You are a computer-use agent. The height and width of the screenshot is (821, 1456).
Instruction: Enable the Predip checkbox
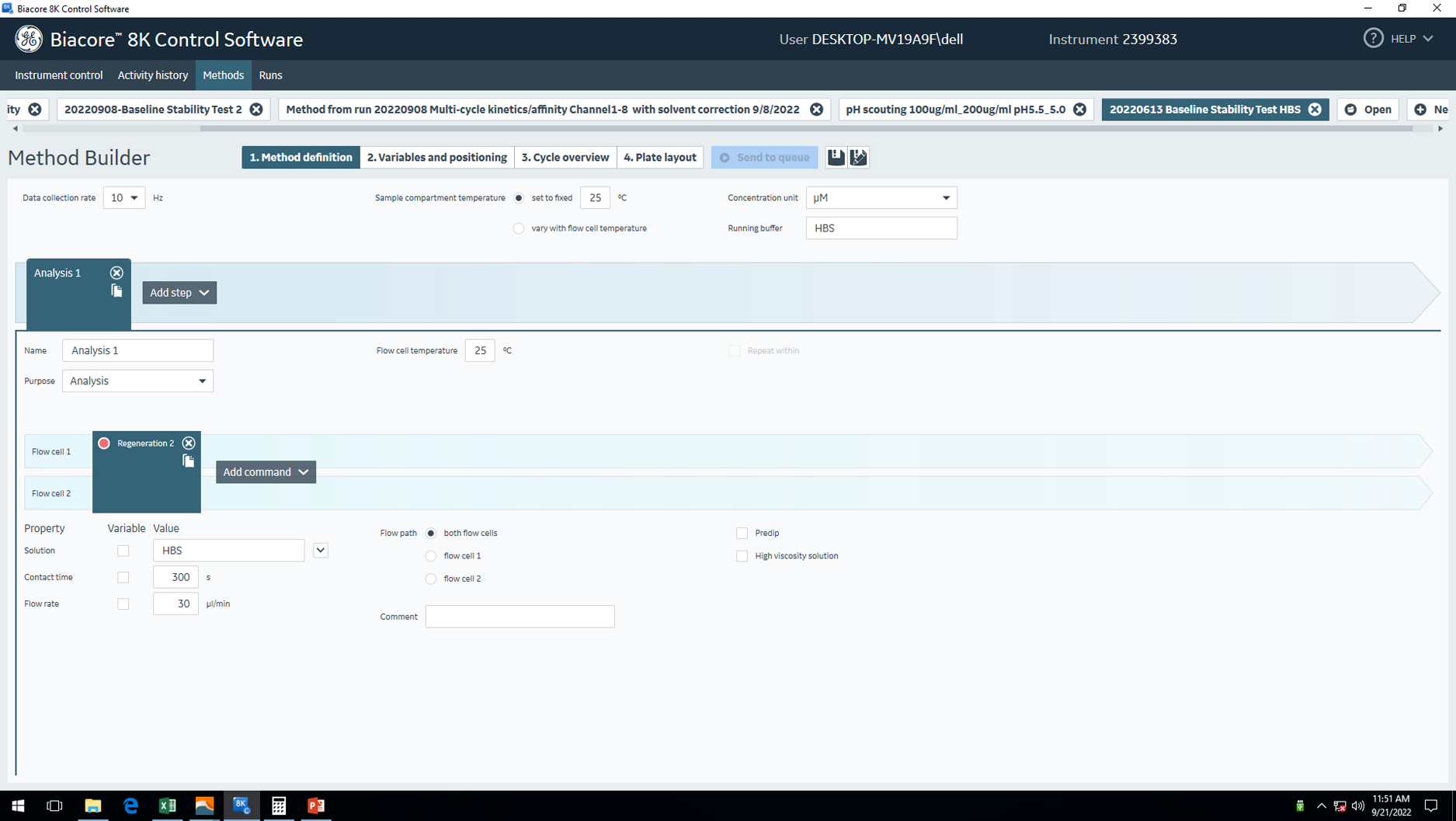[742, 533]
